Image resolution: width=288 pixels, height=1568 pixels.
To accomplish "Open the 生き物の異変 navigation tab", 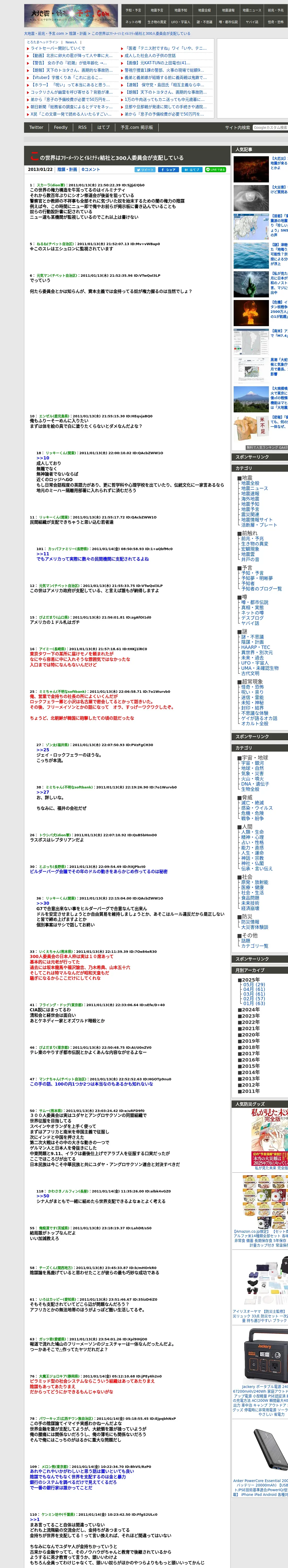I will coord(157,22).
